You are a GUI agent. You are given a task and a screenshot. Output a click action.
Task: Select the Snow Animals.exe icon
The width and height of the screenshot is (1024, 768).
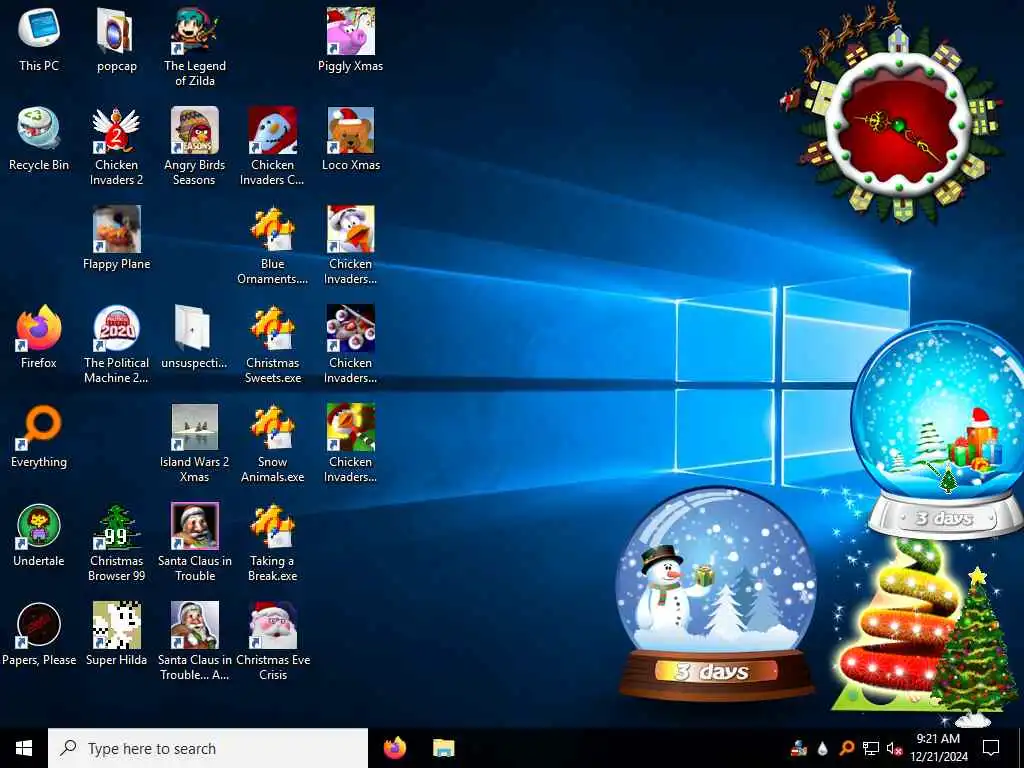pyautogui.click(x=272, y=444)
